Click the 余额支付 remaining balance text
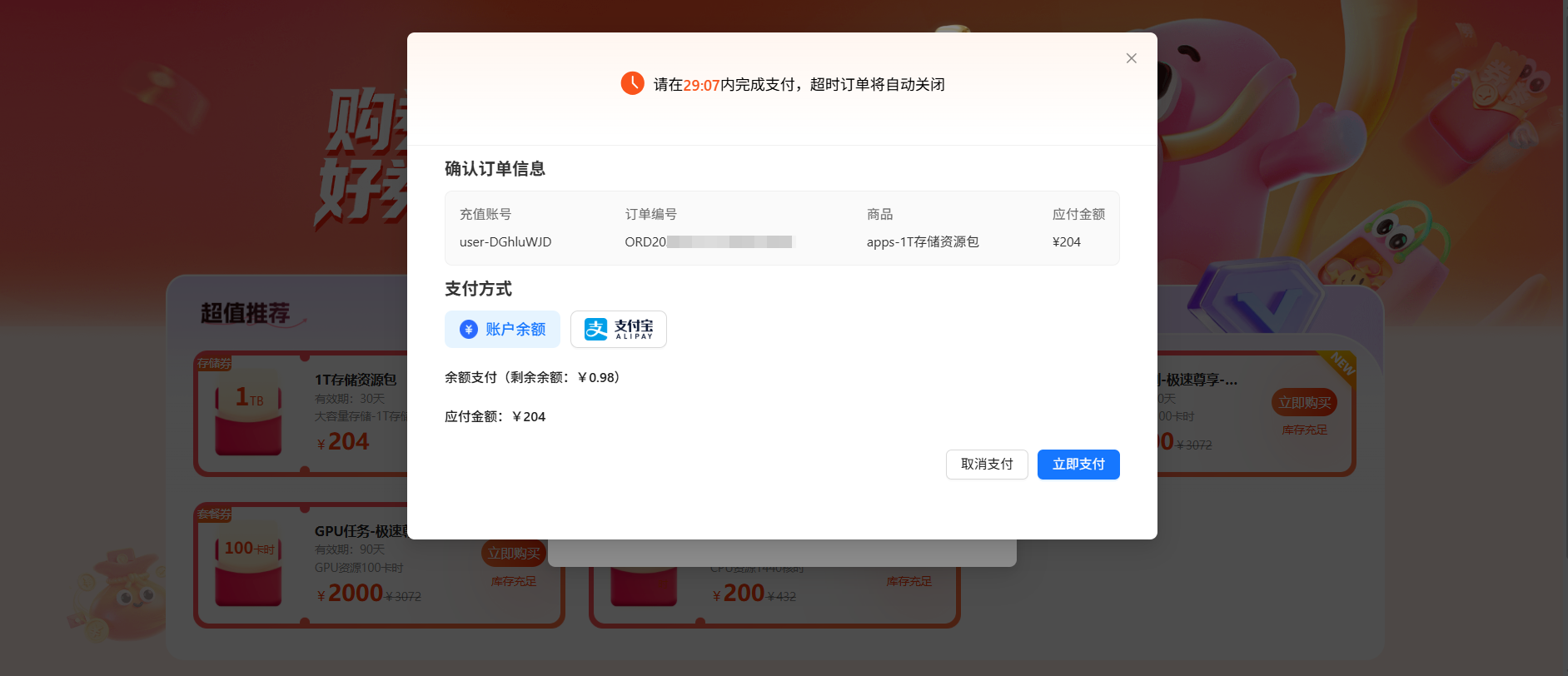Viewport: 1568px width, 676px height. [x=533, y=377]
